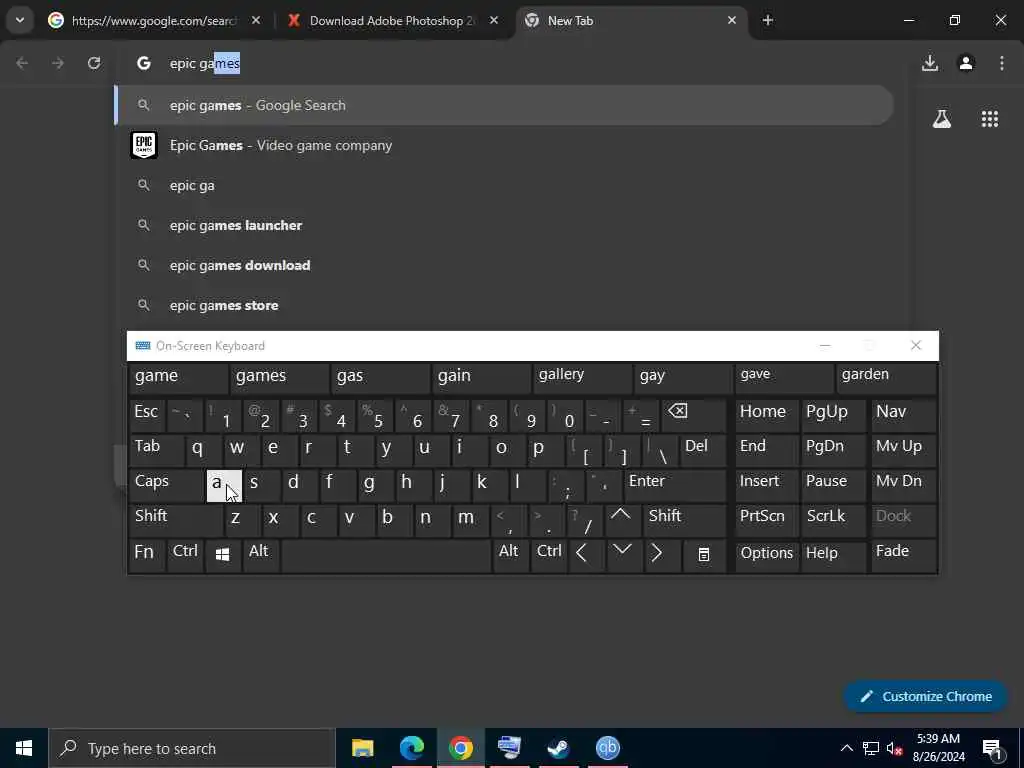
Task: Tap the Help key on keyboard
Action: (833, 555)
